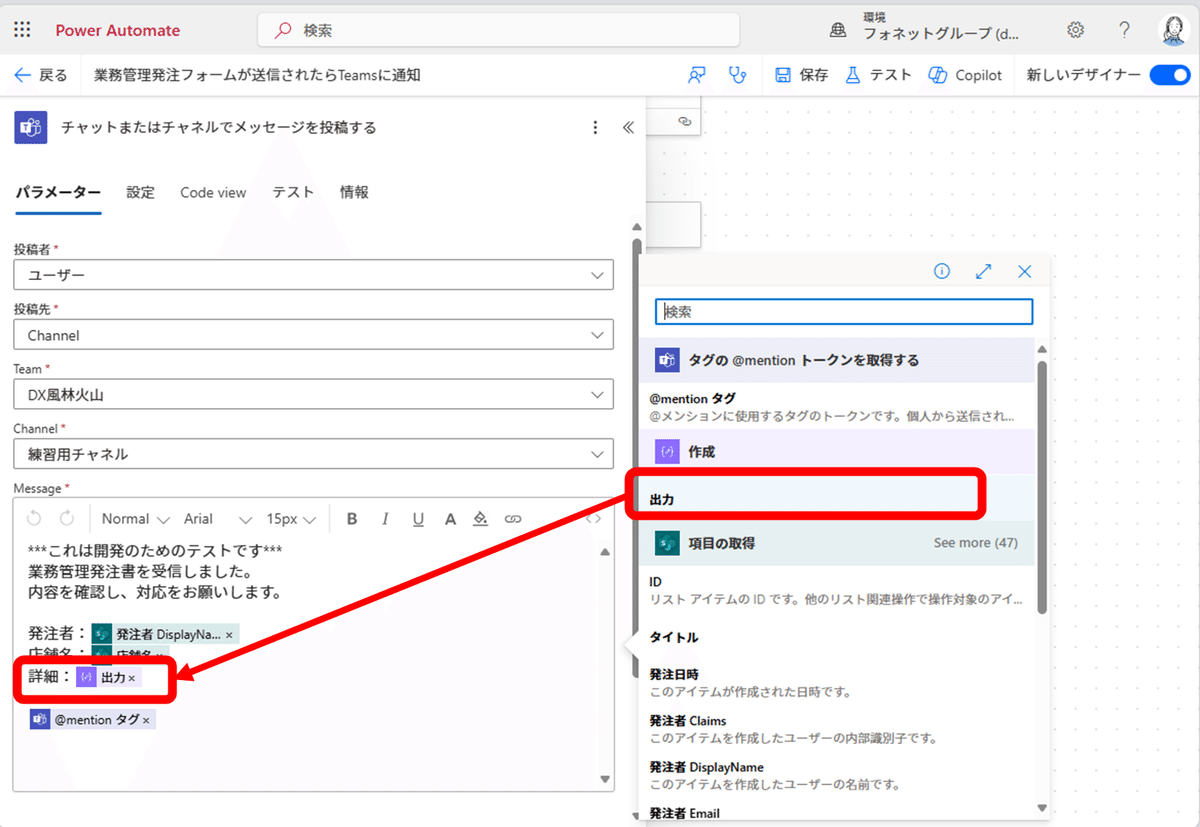Expand the 投稿者 ユーザー dropdown

313,275
